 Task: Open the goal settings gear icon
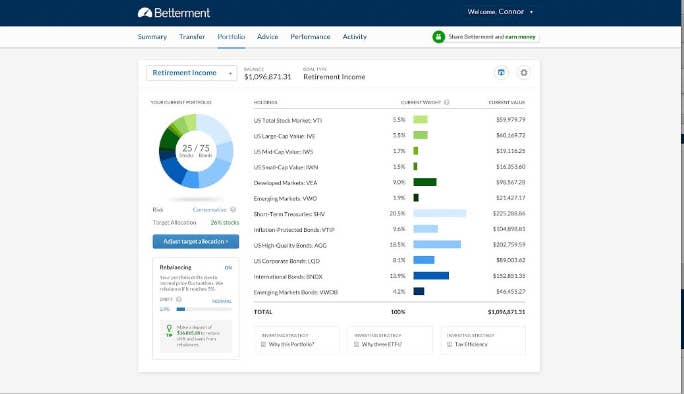point(523,73)
